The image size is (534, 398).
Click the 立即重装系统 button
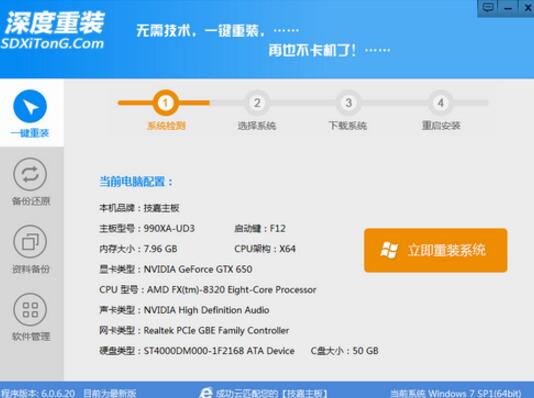[x=436, y=251]
